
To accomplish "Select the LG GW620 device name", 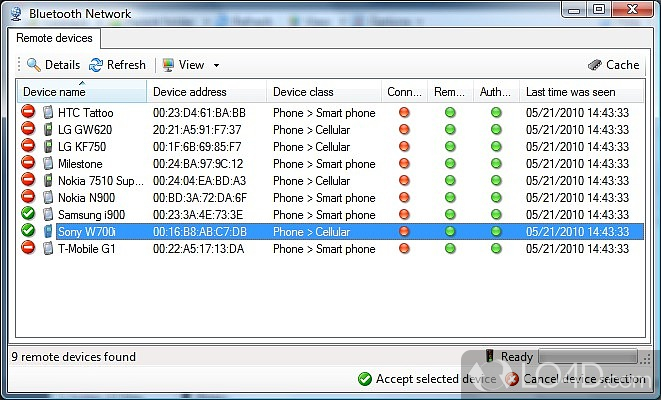I will (x=85, y=130).
